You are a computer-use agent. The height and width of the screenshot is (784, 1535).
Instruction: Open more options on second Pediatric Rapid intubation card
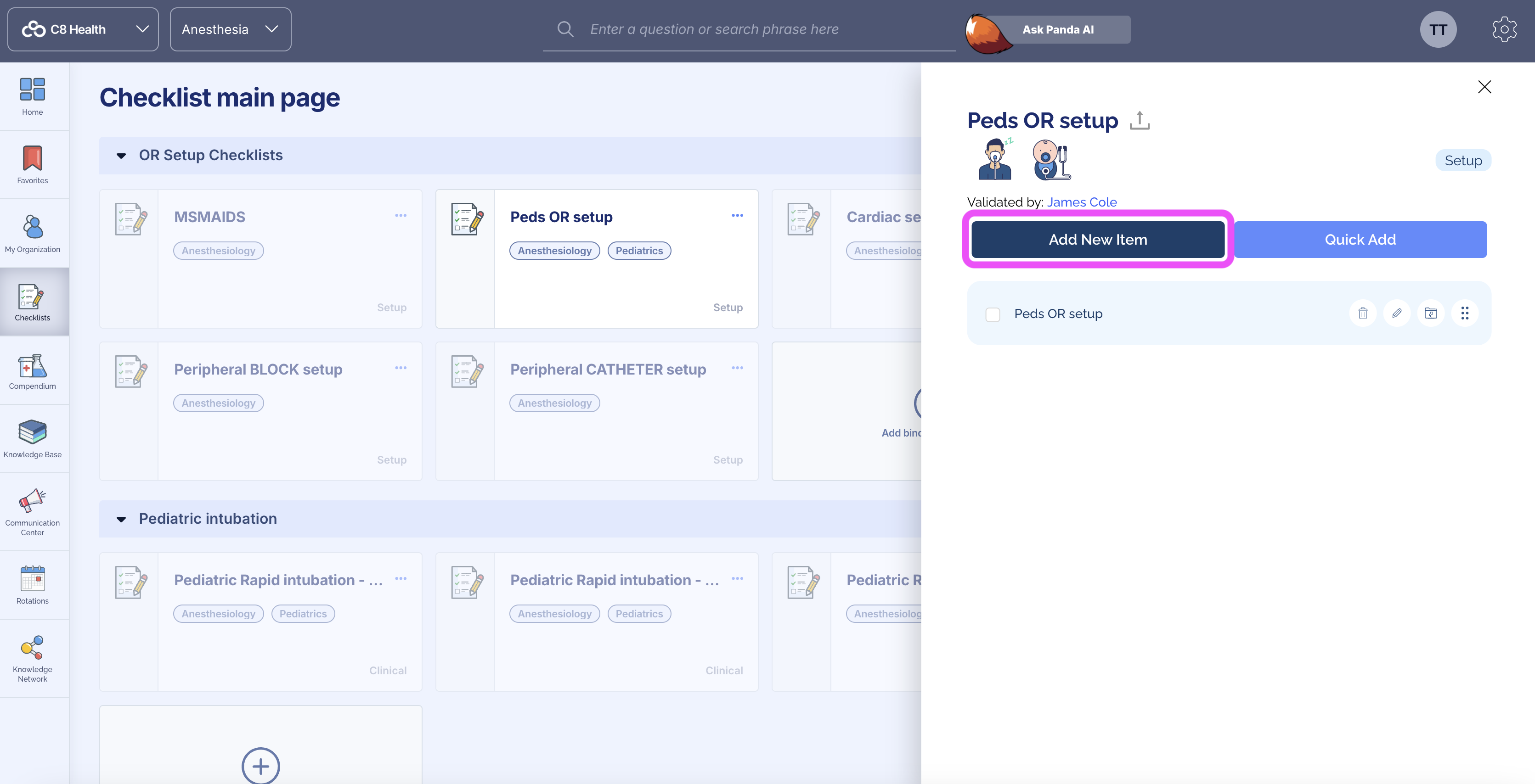pyautogui.click(x=737, y=579)
